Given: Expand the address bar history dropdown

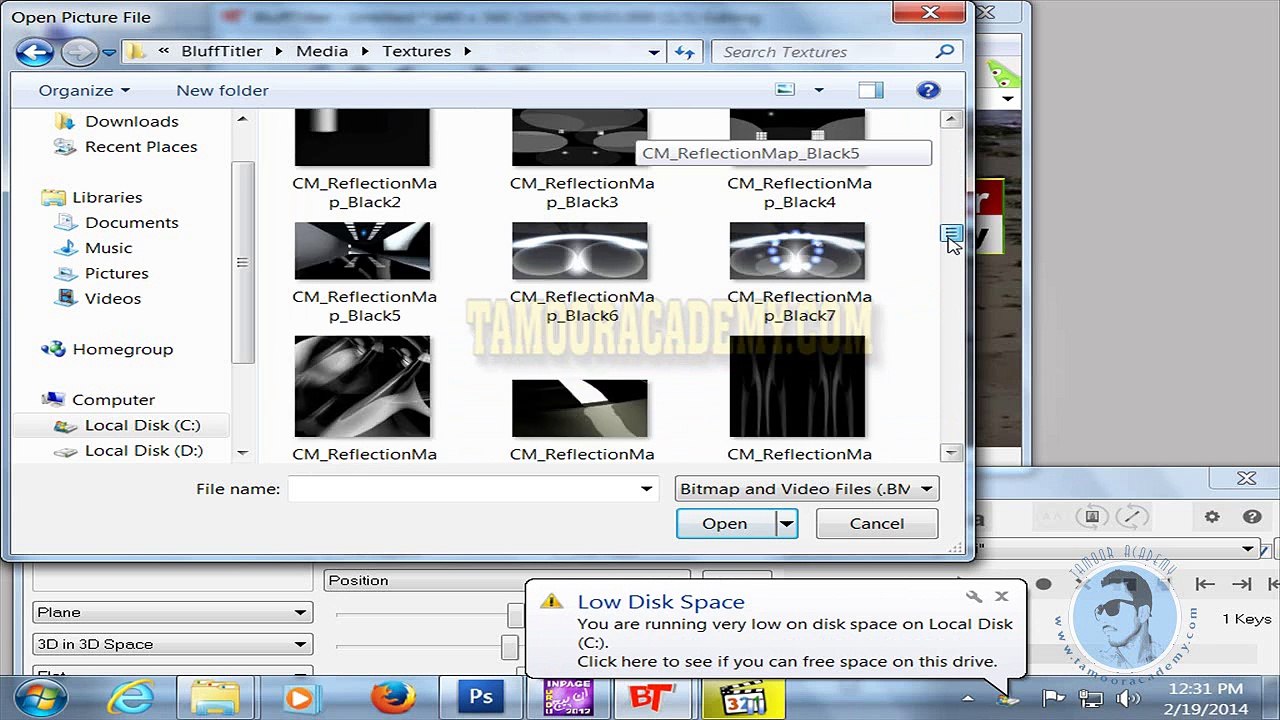Looking at the screenshot, I should [654, 52].
